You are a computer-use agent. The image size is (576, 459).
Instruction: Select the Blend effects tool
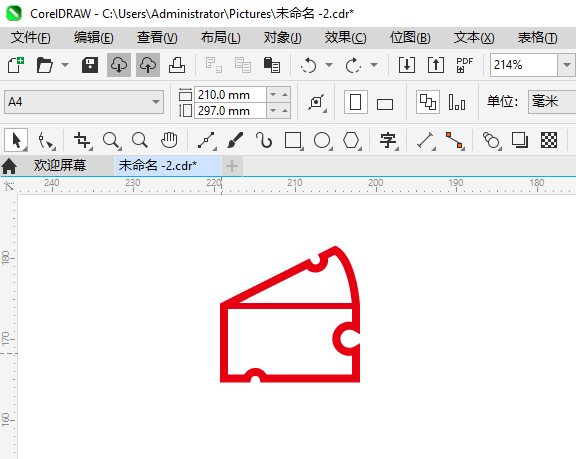tap(491, 140)
